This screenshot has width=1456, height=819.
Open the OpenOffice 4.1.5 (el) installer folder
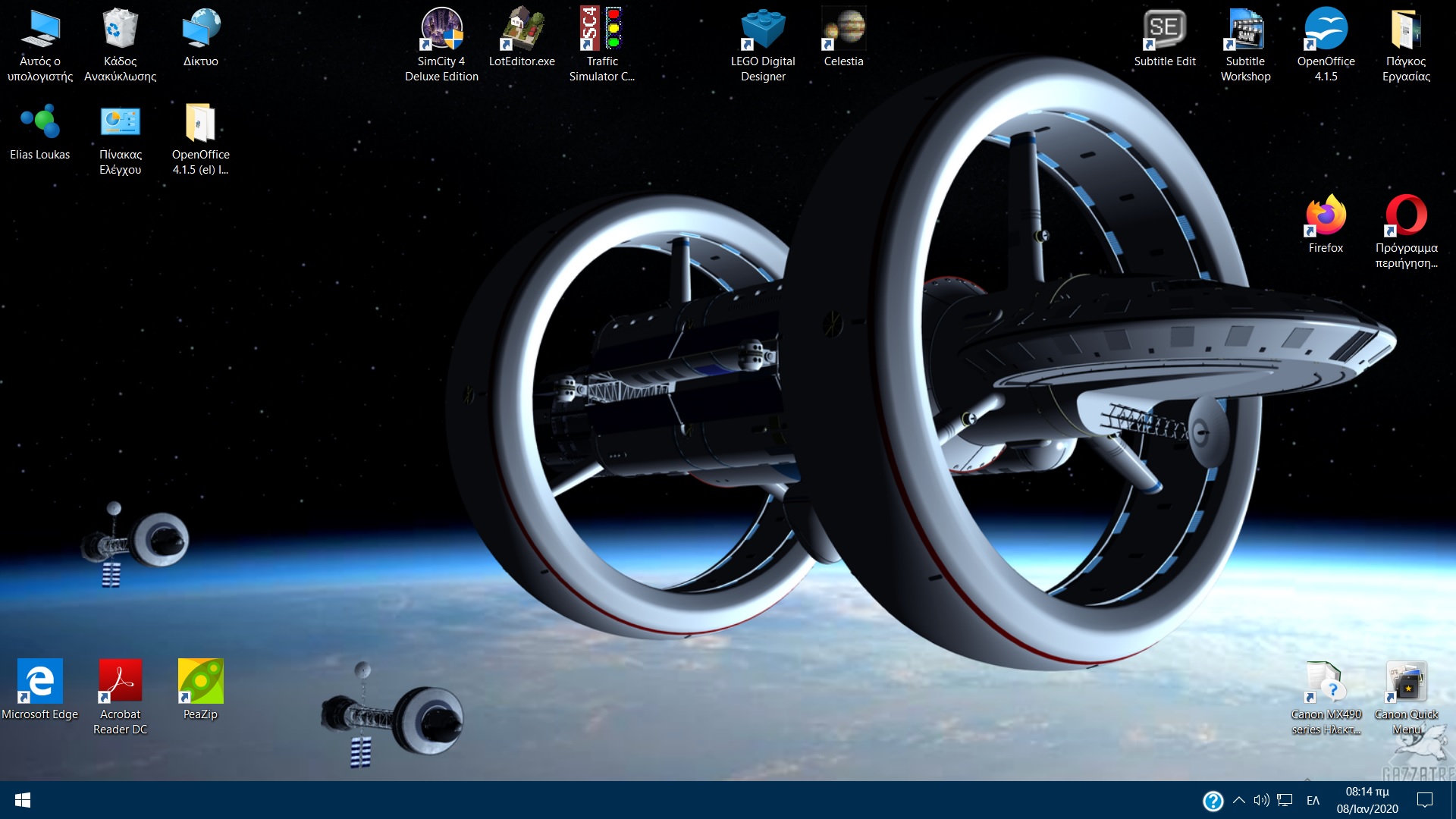pyautogui.click(x=200, y=138)
